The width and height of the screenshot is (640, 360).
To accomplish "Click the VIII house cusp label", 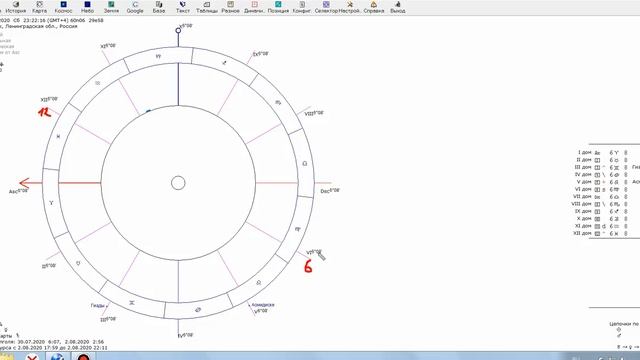I will click(314, 113).
